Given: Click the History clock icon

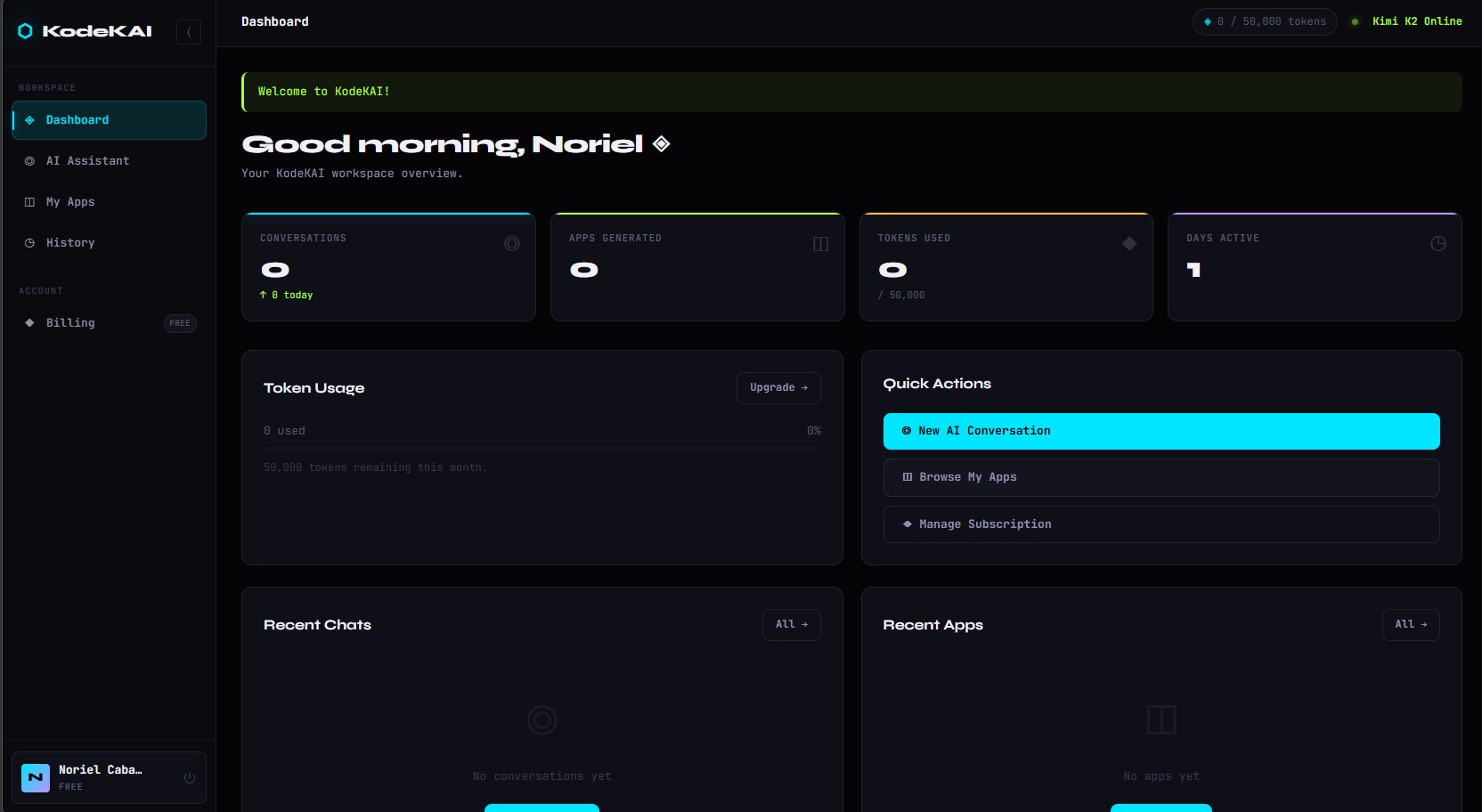Looking at the screenshot, I should coord(29,243).
